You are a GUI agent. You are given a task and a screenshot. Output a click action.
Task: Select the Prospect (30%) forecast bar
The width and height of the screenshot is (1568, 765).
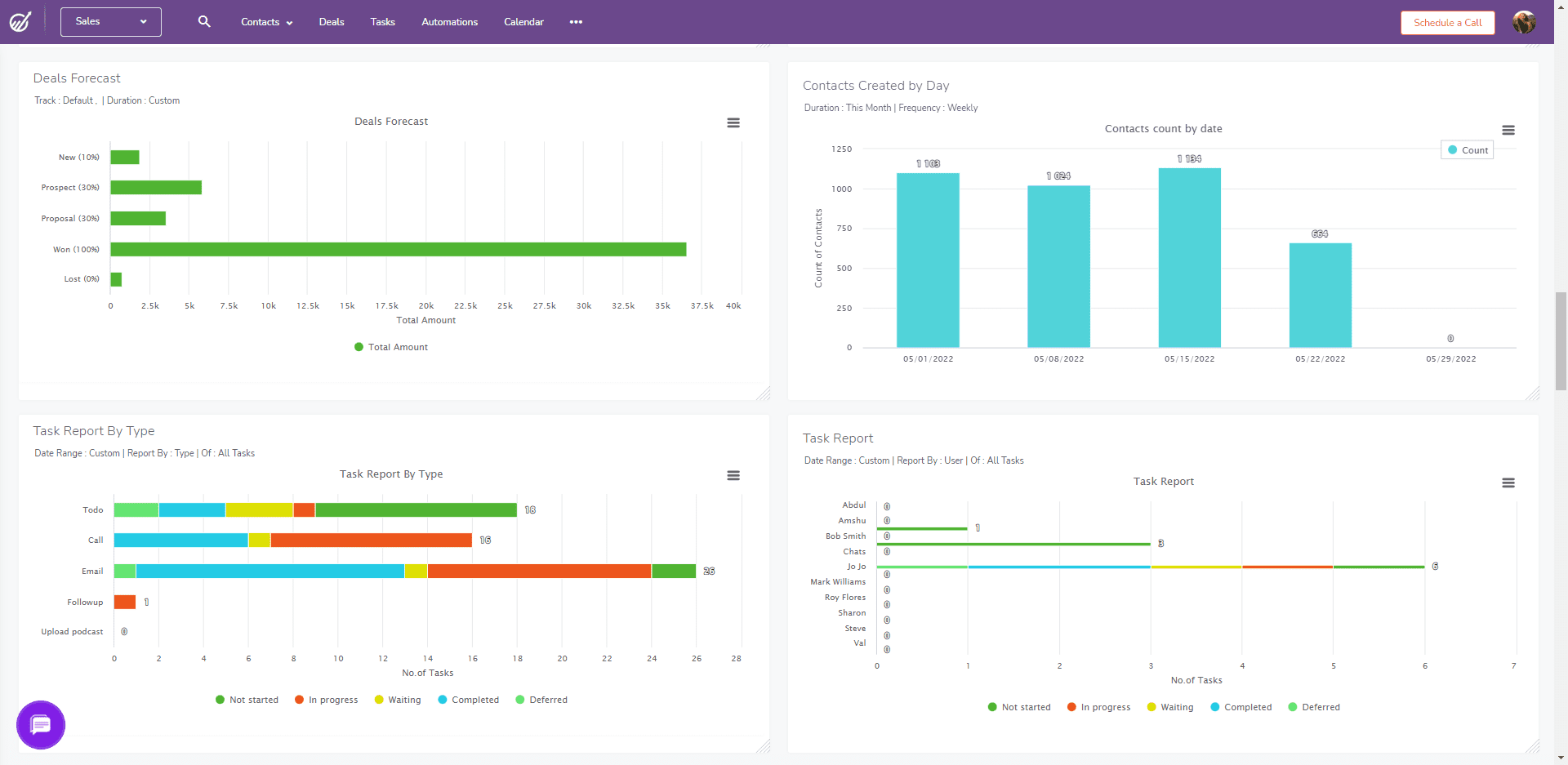tap(156, 188)
